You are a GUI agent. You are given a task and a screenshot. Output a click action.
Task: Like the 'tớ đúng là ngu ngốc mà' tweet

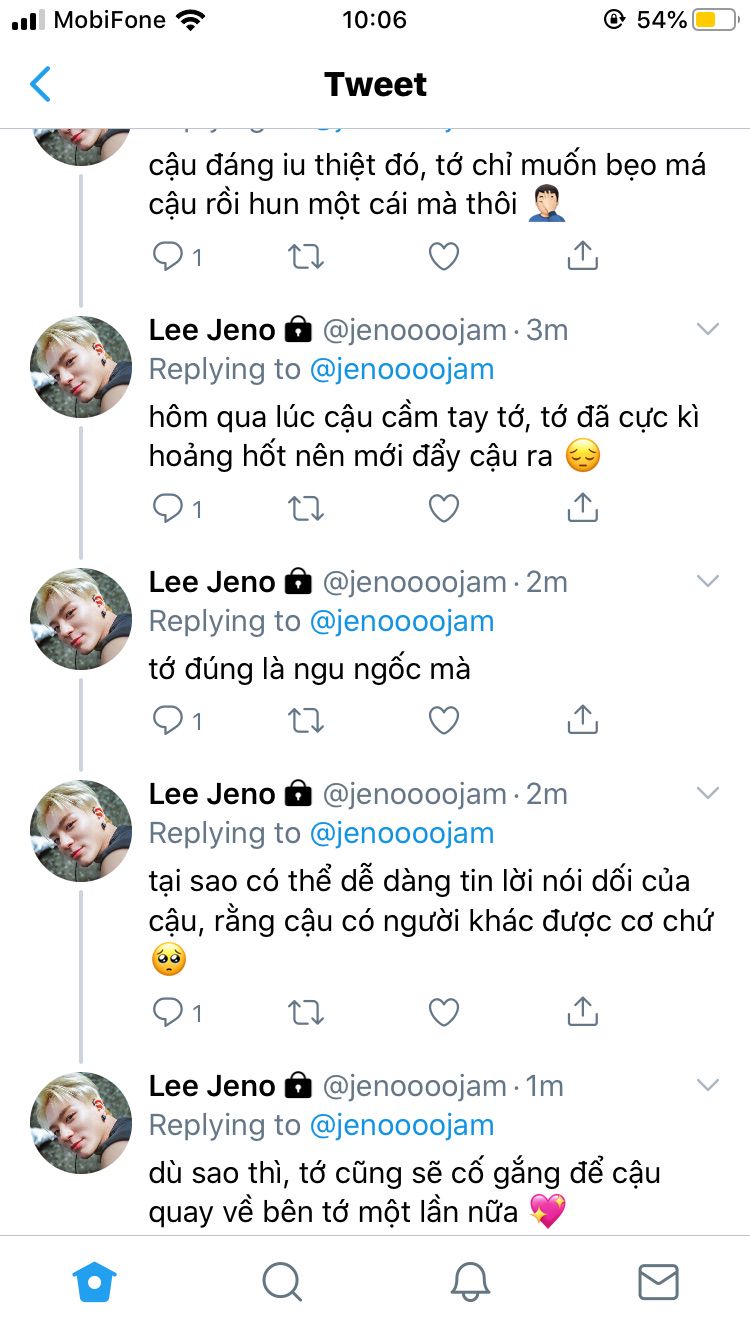point(443,720)
